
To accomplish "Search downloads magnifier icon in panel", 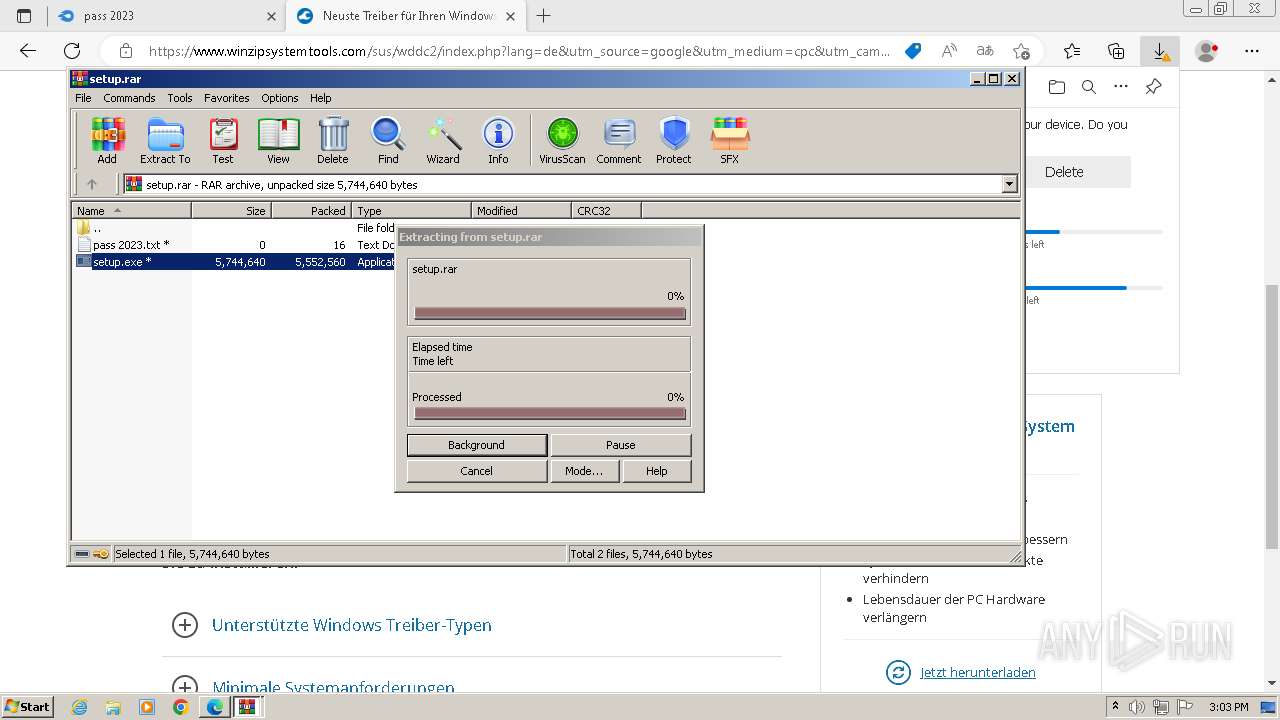I will point(1089,87).
